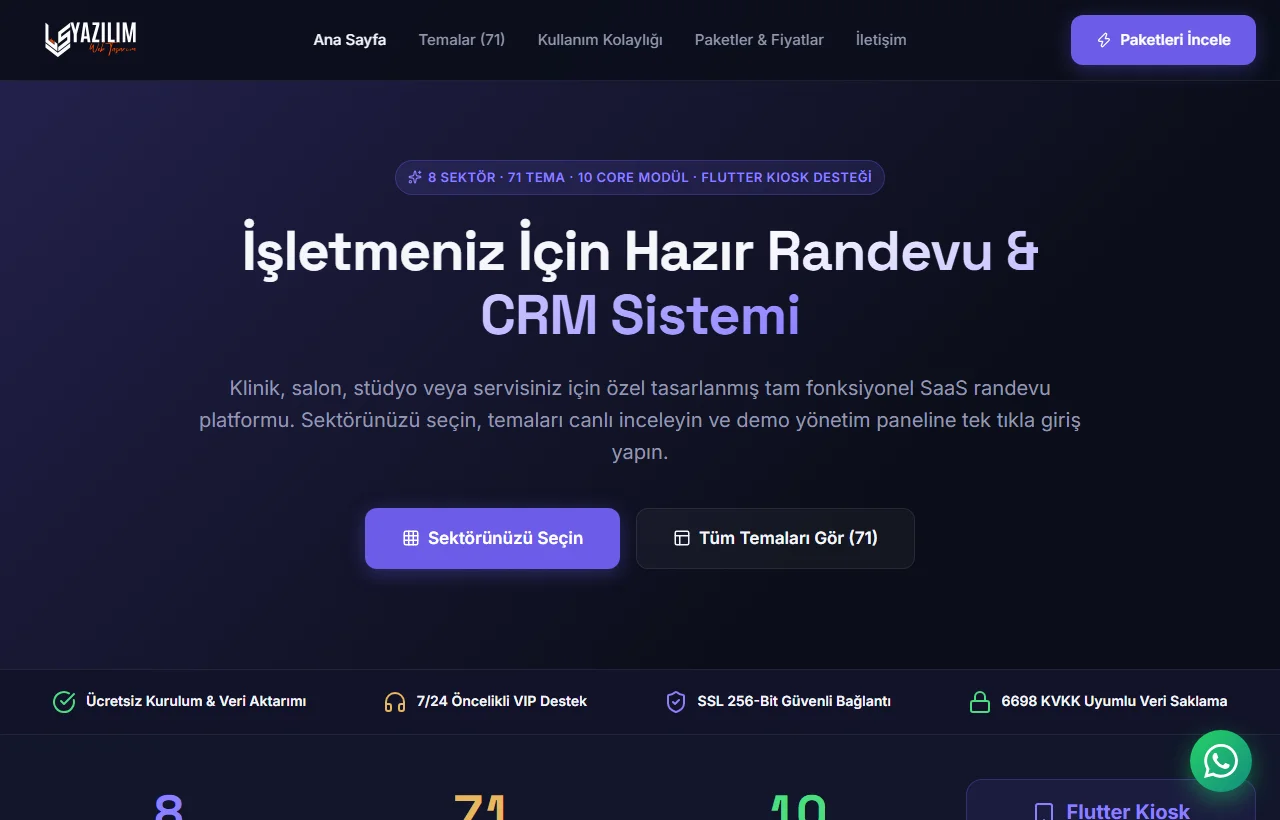Click the Paketleri İncele button

[x=1163, y=40]
